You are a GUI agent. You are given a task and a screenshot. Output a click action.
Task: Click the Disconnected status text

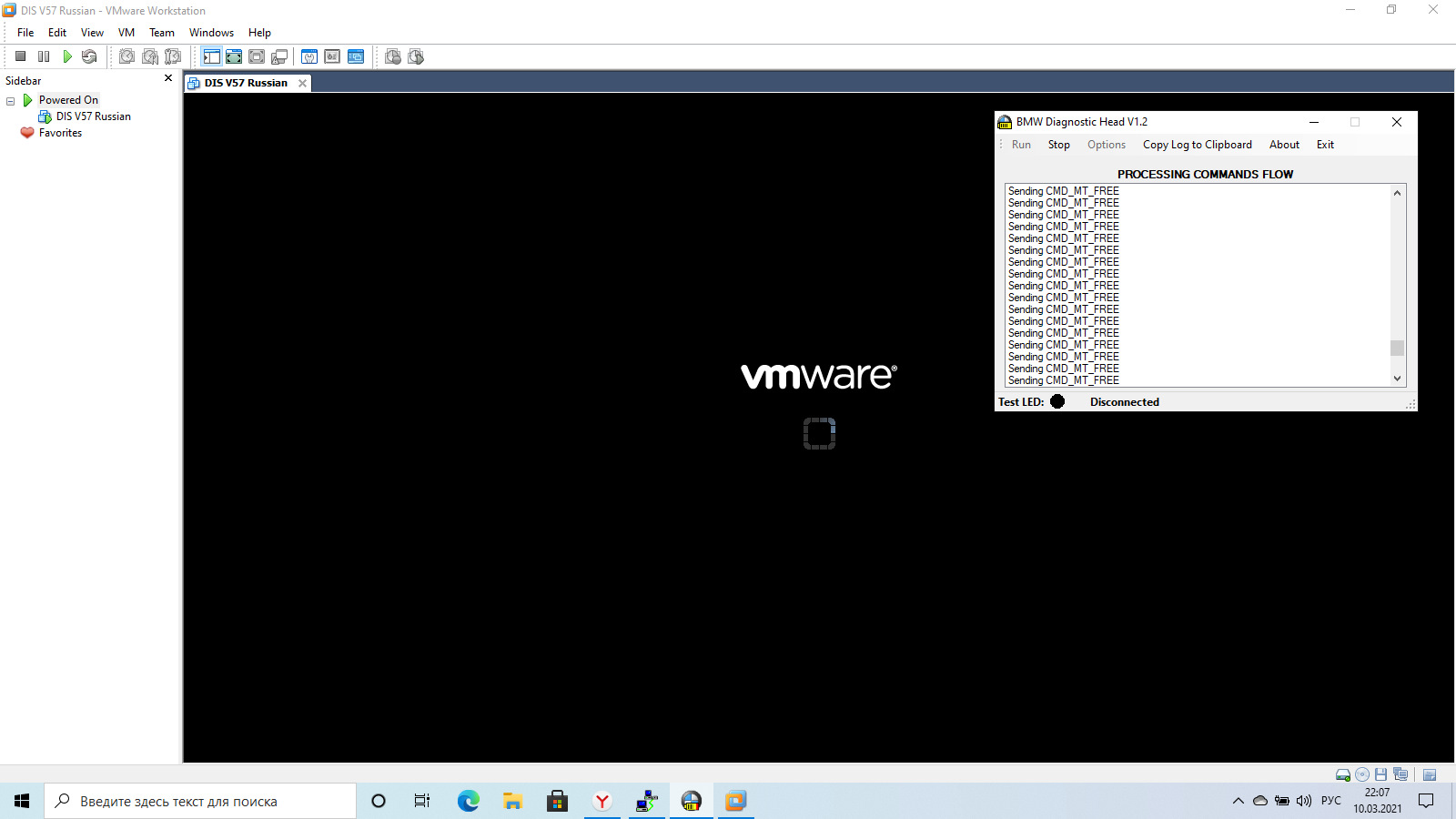point(1125,402)
